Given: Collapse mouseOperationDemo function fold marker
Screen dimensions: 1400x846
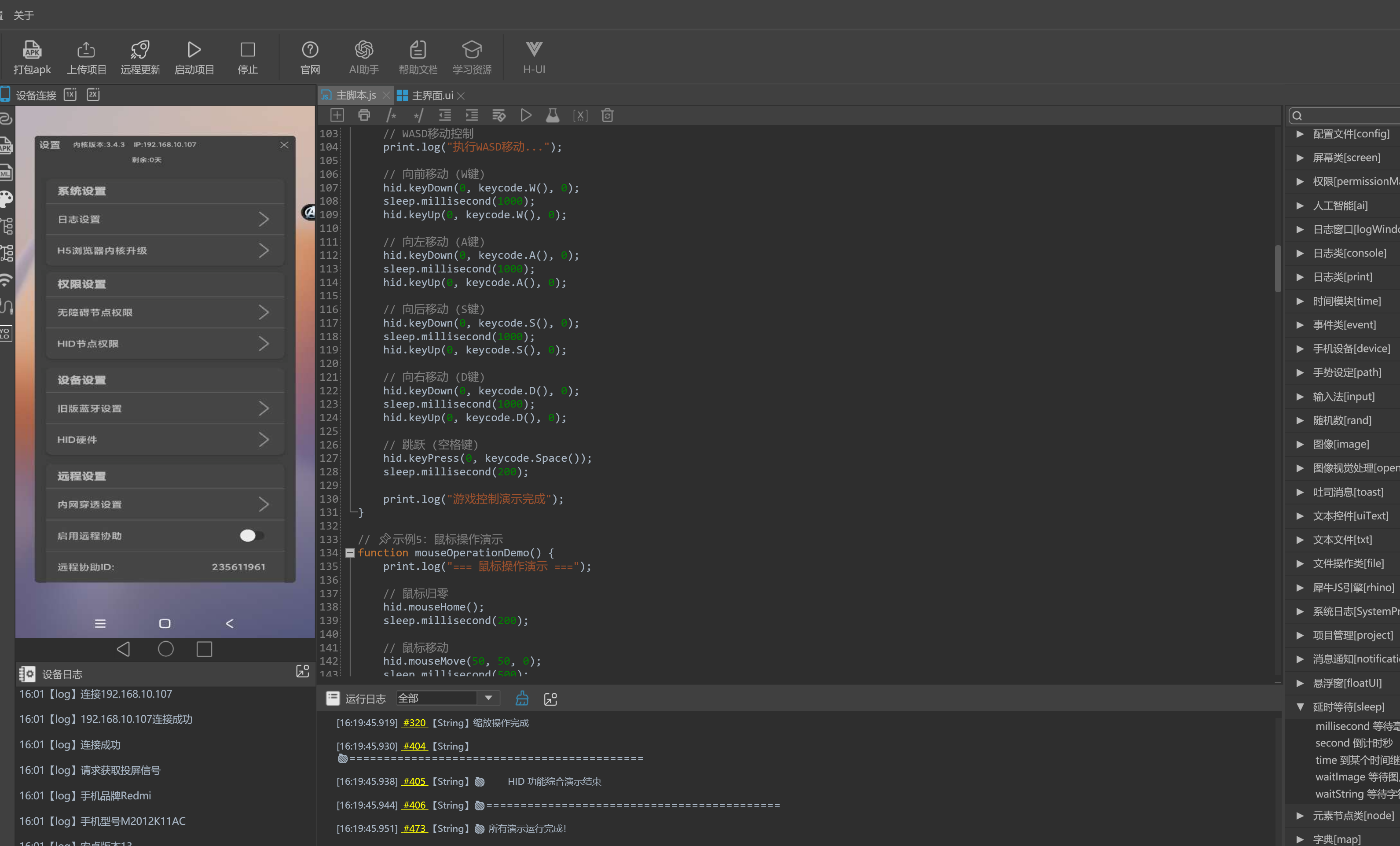Looking at the screenshot, I should pos(350,553).
